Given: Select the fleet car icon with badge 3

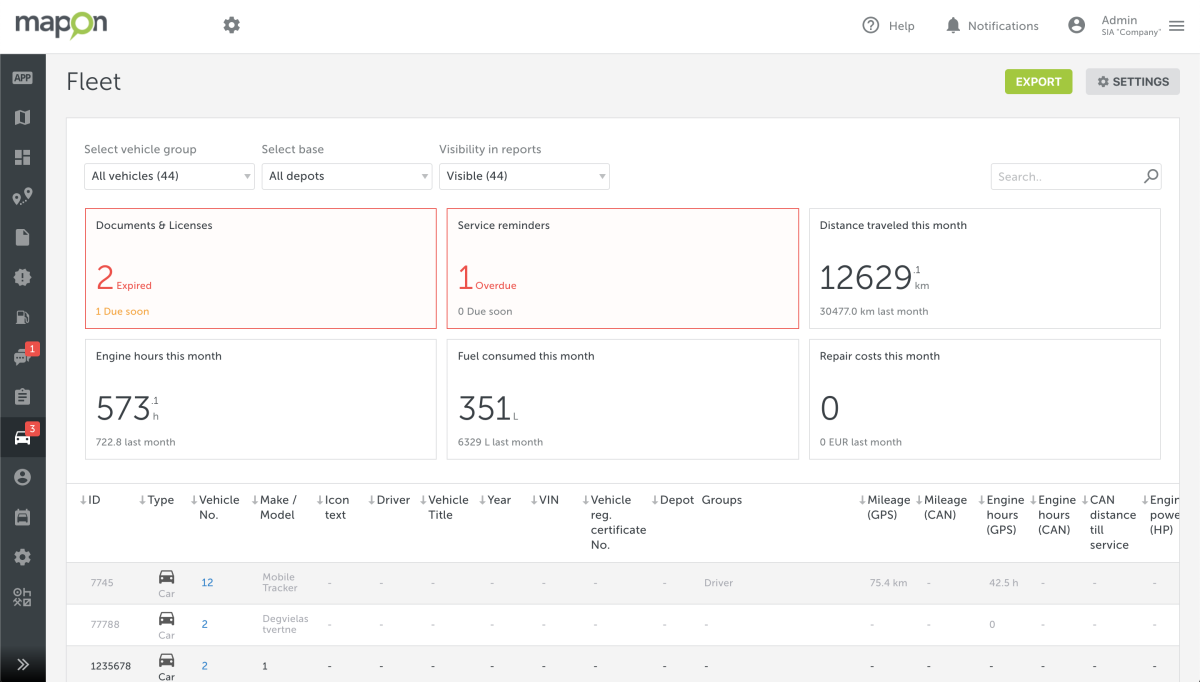Looking at the screenshot, I should tap(23, 436).
